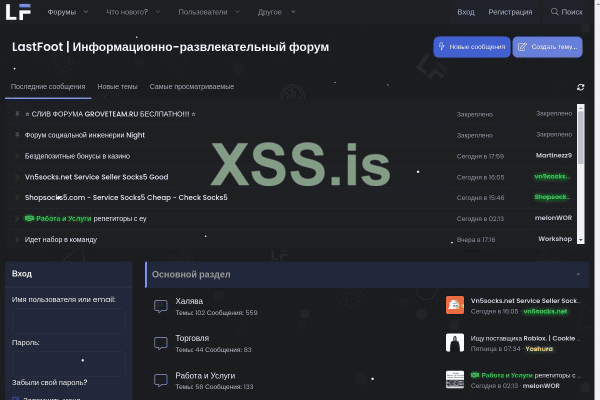Open Yoshura avatar beside Roblox post
The image size is (600, 400).
(455, 342)
